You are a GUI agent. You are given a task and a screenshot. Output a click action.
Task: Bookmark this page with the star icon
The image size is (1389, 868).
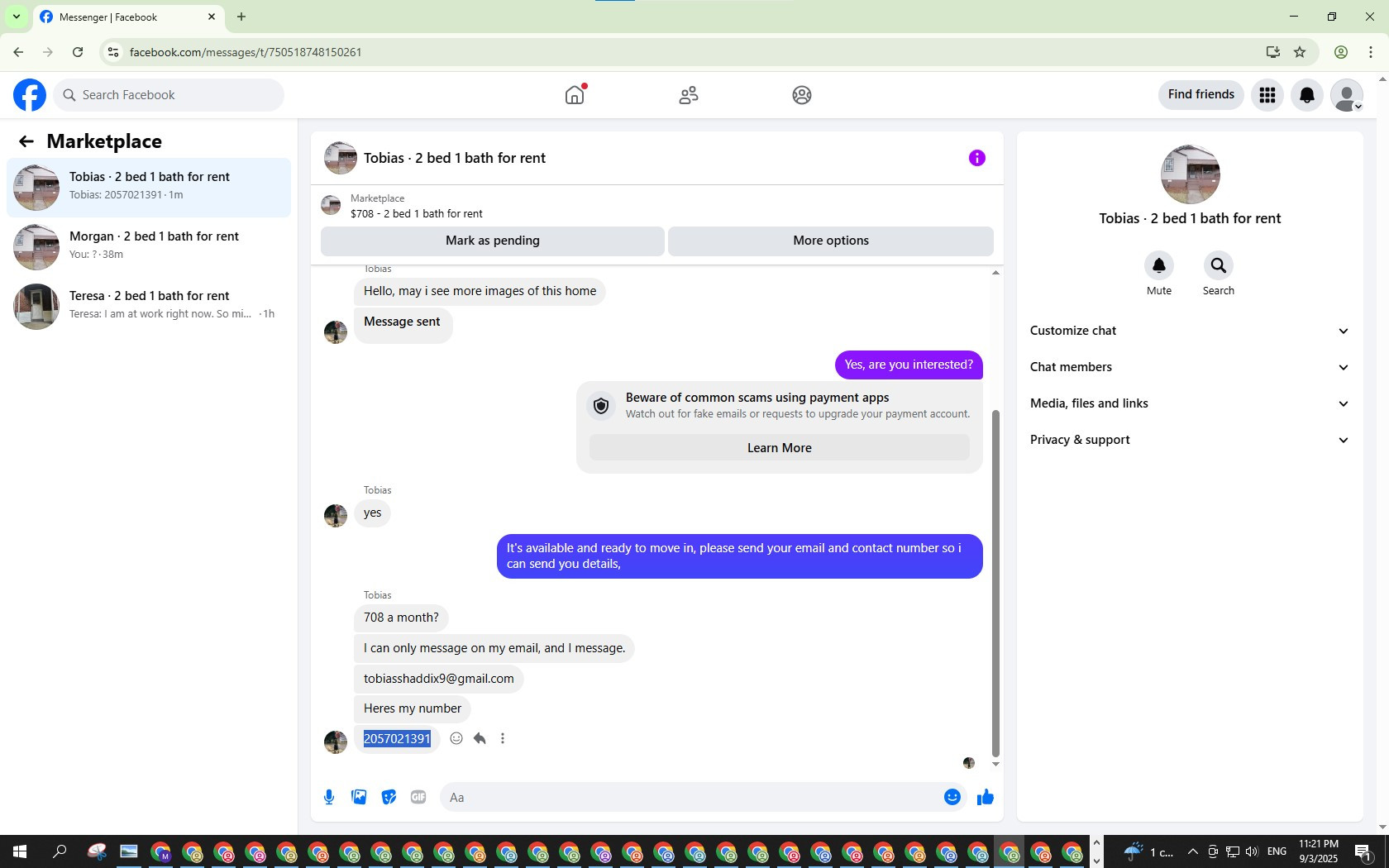pos(1300,52)
